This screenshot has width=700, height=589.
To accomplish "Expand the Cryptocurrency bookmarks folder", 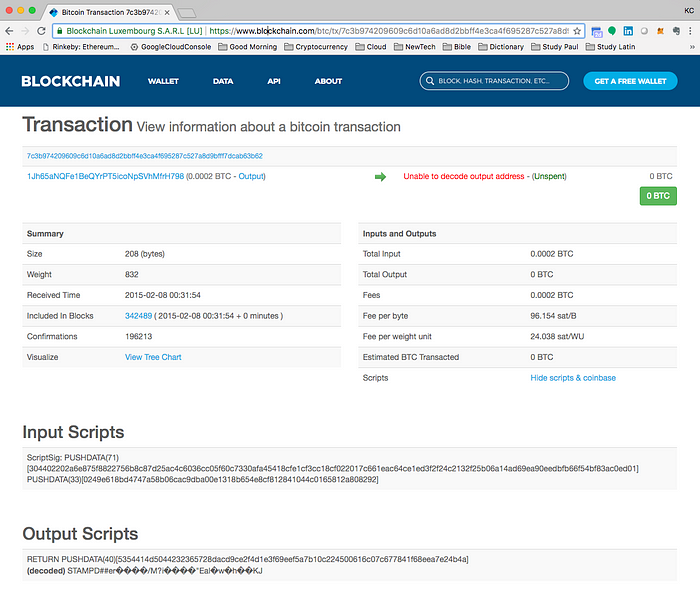I will 316,46.
